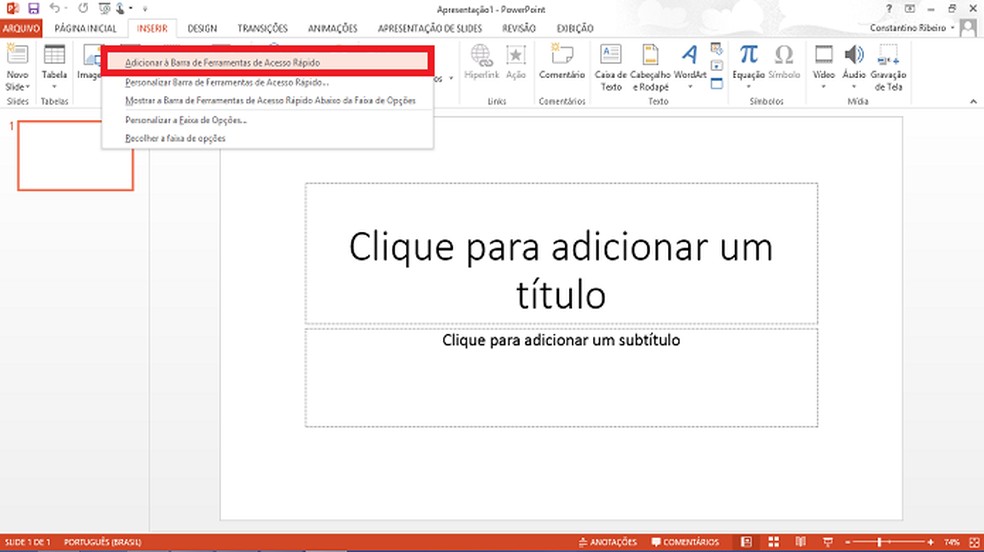The width and height of the screenshot is (984, 552).
Task: Start Gravação de Tela
Action: (x=888, y=67)
